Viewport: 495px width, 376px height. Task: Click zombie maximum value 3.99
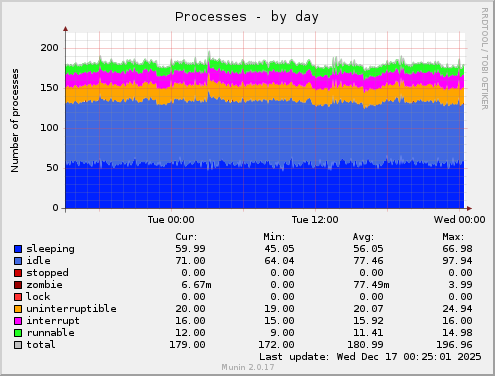[460, 285]
